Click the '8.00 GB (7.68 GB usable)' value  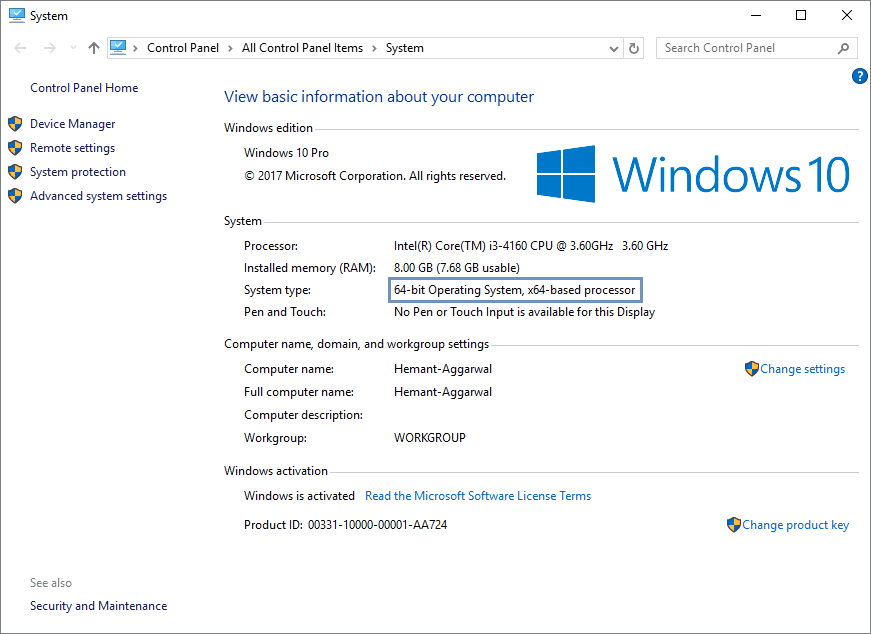(457, 268)
